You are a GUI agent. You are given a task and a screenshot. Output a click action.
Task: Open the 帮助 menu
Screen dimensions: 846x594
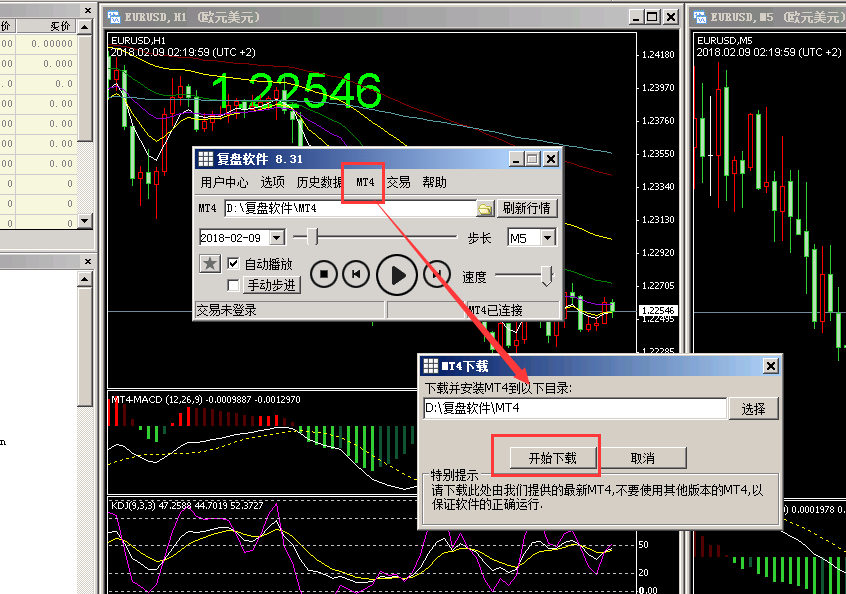(x=434, y=183)
